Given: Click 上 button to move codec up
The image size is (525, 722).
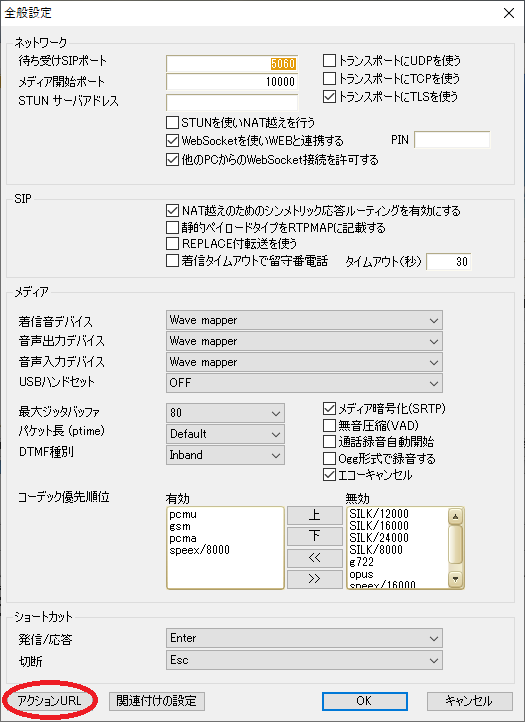Looking at the screenshot, I should point(315,515).
